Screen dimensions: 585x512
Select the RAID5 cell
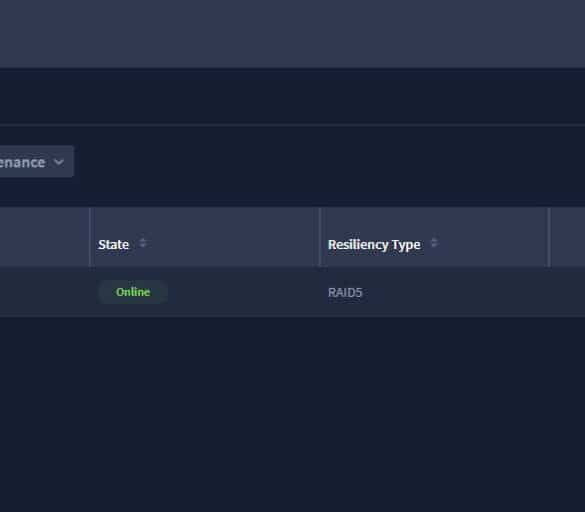coord(345,293)
